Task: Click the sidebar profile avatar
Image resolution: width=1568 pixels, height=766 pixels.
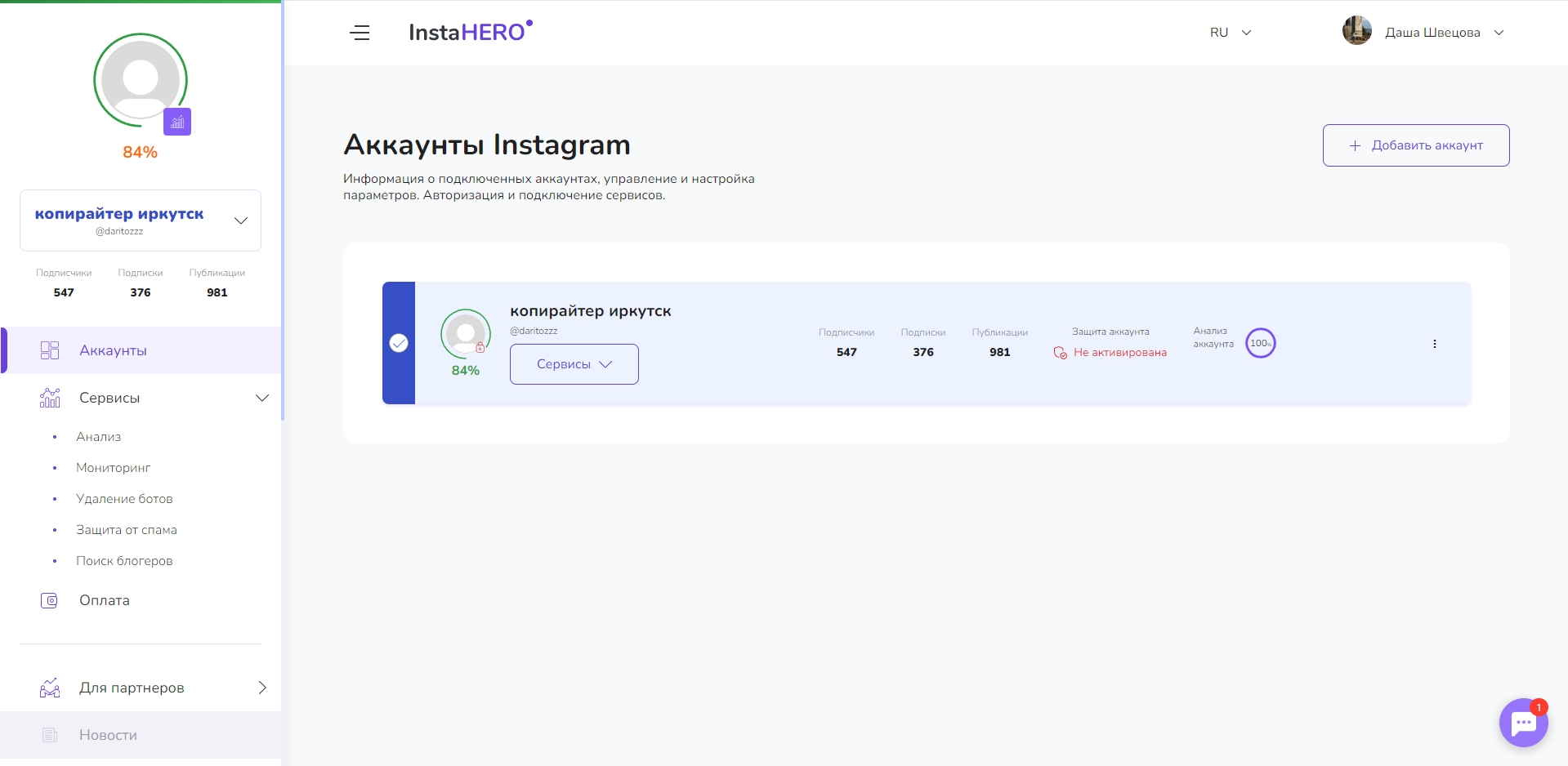Action: pyautogui.click(x=141, y=80)
